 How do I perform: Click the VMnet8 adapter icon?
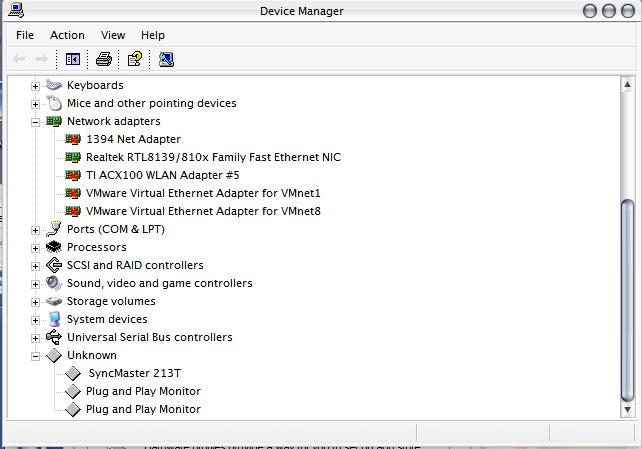73,211
